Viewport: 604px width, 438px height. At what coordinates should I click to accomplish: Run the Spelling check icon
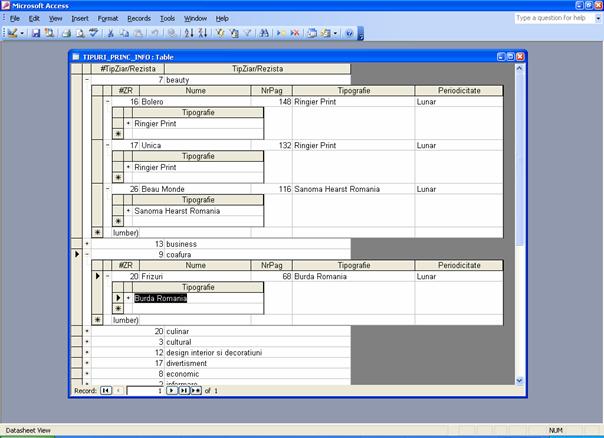pos(91,33)
